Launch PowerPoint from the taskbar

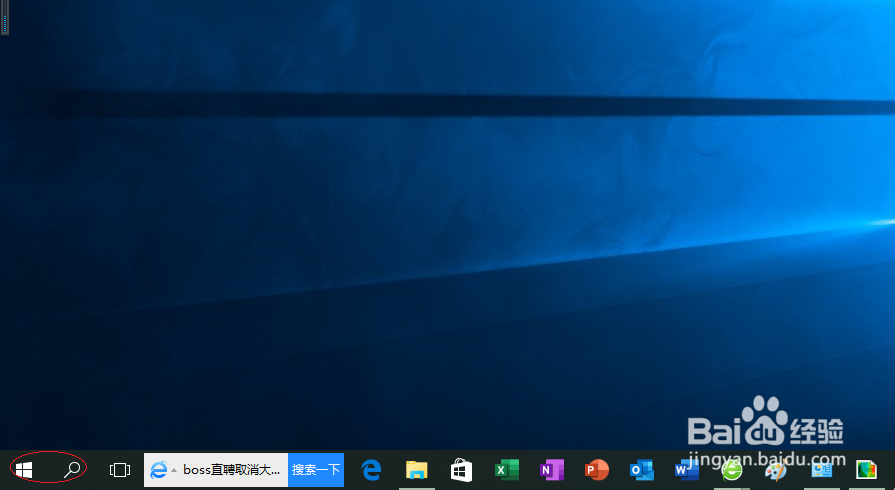pyautogui.click(x=596, y=470)
